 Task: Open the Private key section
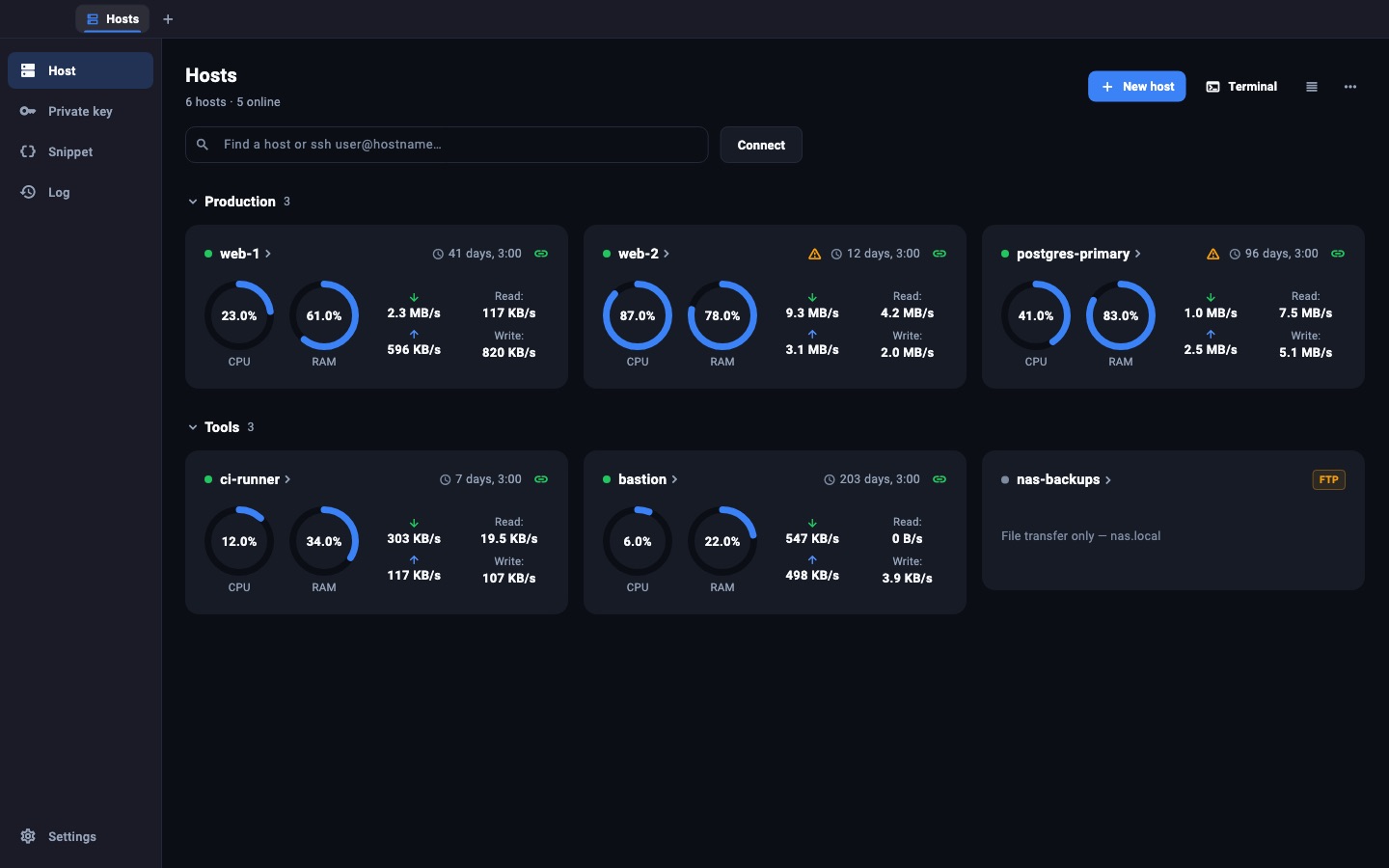80,111
